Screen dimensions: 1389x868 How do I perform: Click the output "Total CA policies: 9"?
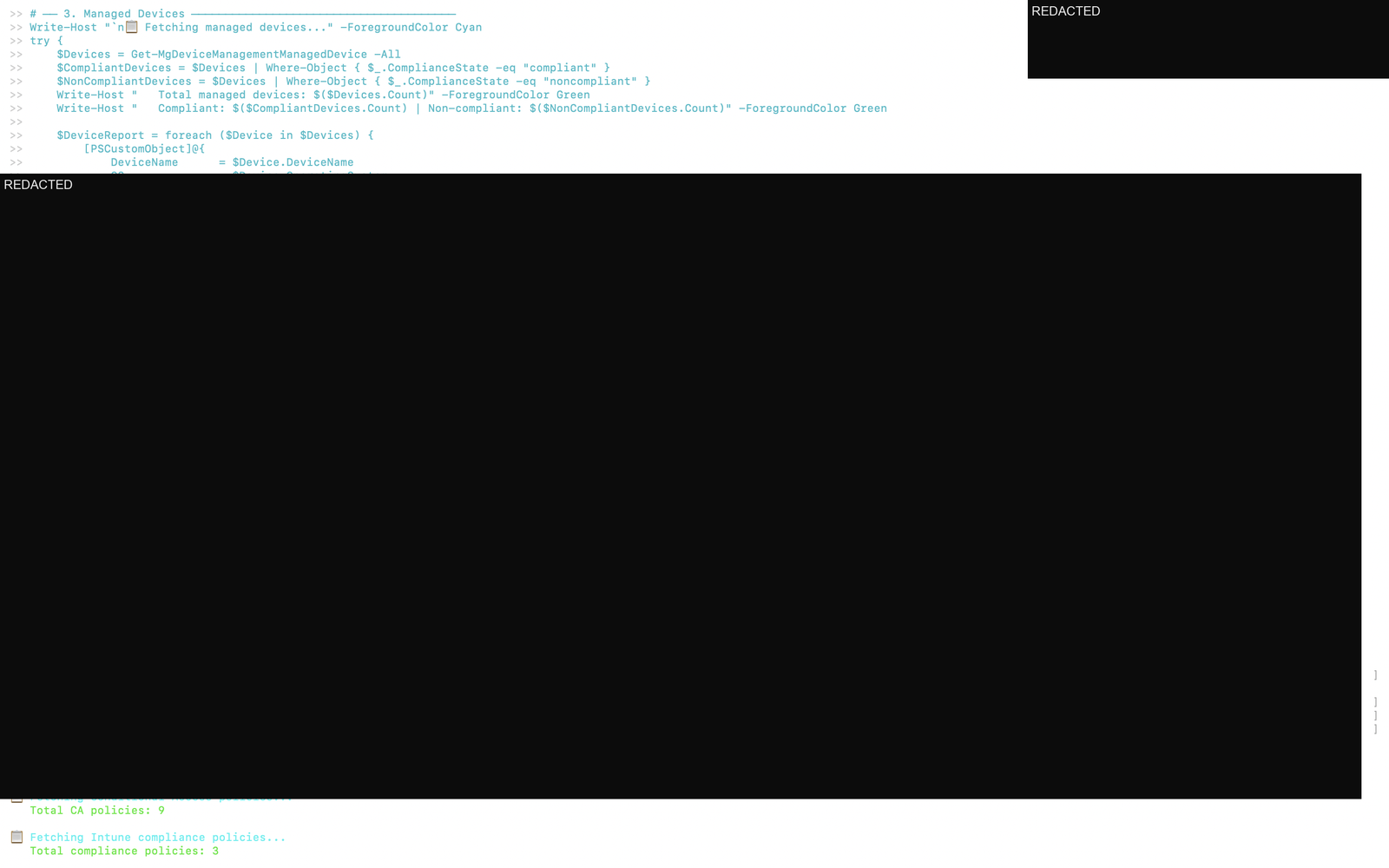click(97, 811)
